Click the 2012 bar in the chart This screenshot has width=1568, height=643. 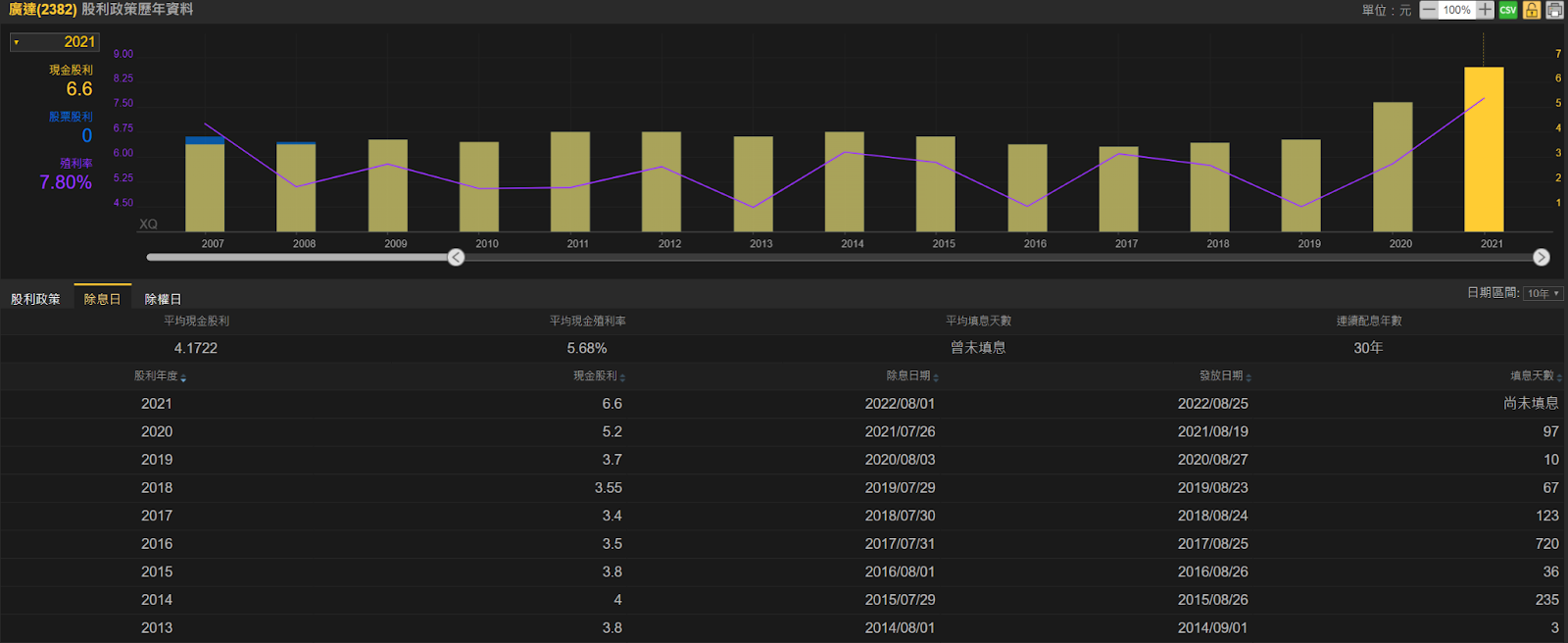pyautogui.click(x=661, y=181)
